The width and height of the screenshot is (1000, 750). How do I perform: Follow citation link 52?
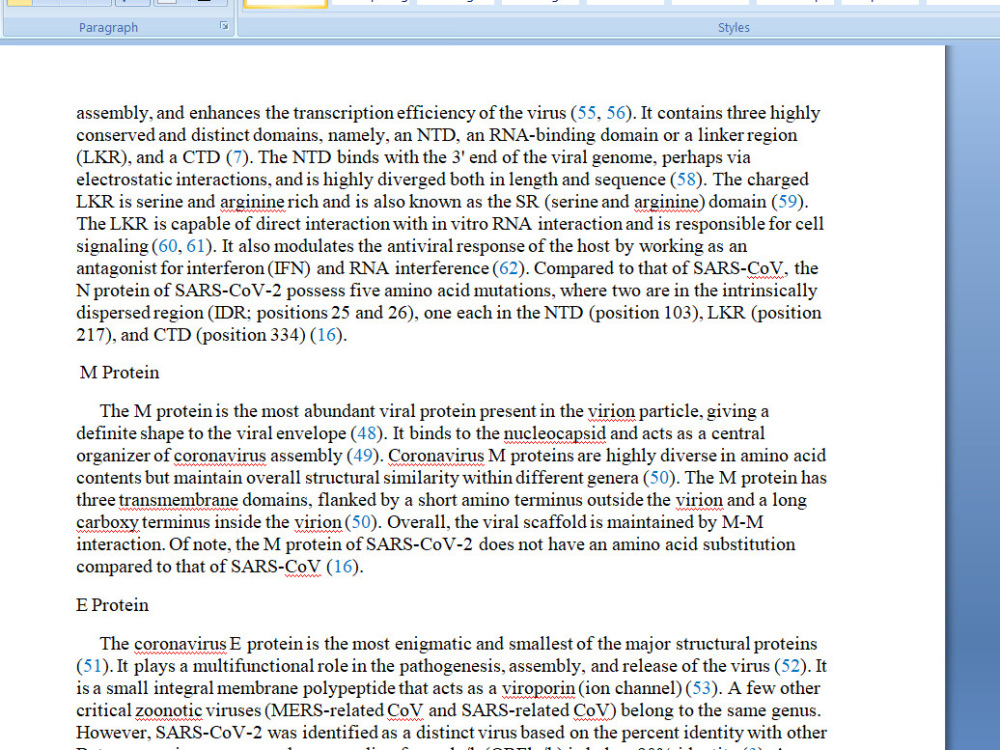[x=790, y=666]
